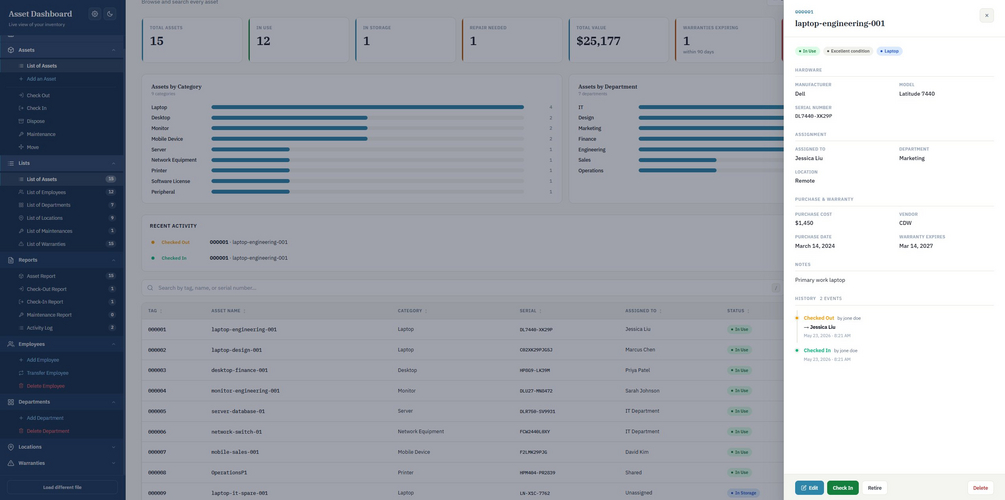
Task: Click the Dispose sidebar icon
Action: click(x=21, y=121)
